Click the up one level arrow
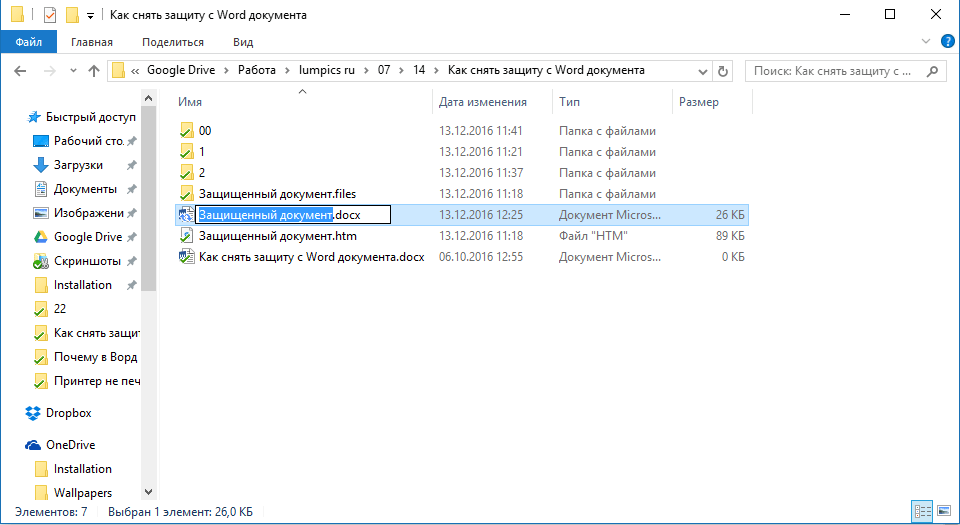This screenshot has height=525, width=960. click(94, 71)
